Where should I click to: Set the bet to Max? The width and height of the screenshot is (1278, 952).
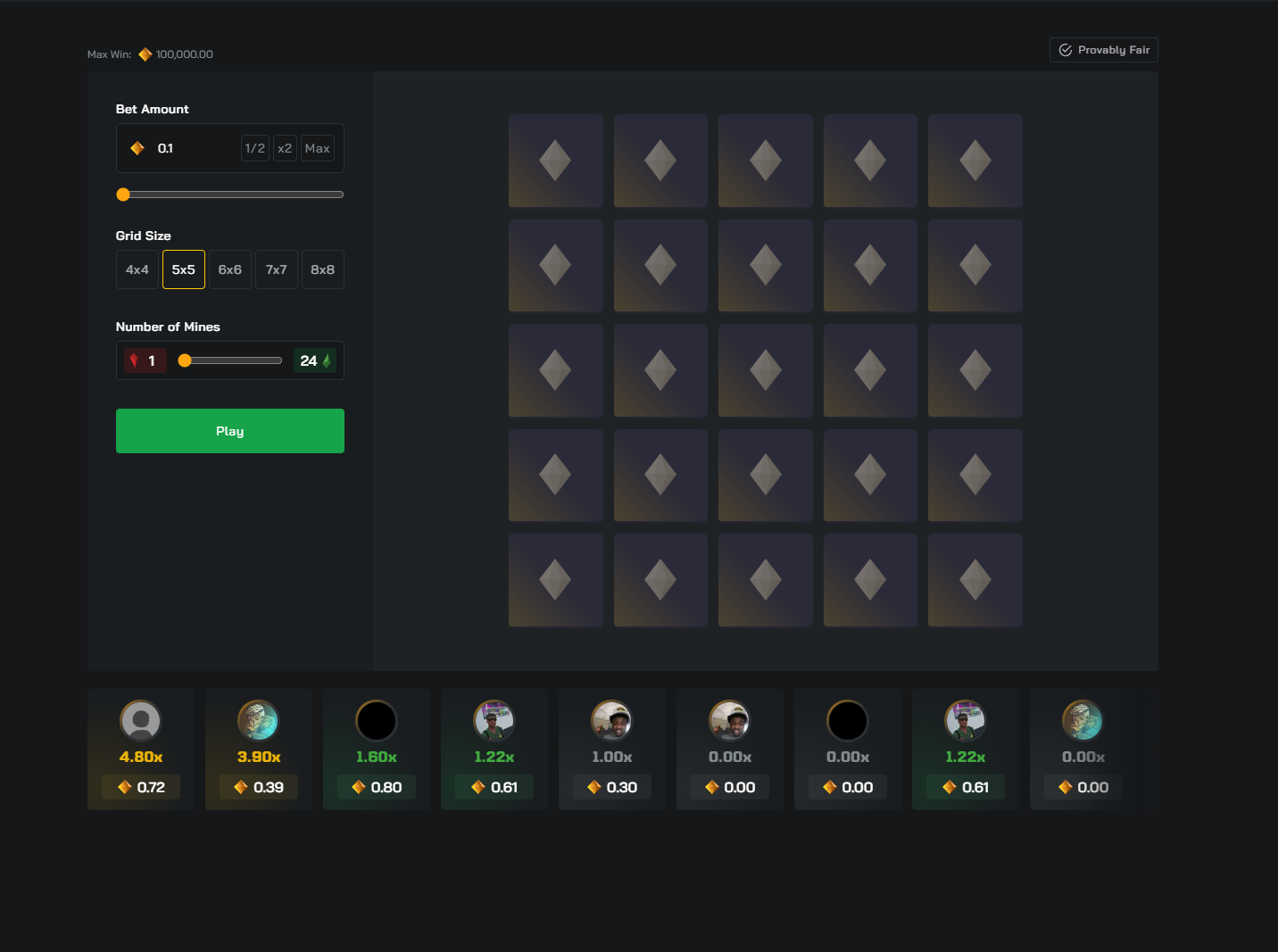click(x=318, y=148)
